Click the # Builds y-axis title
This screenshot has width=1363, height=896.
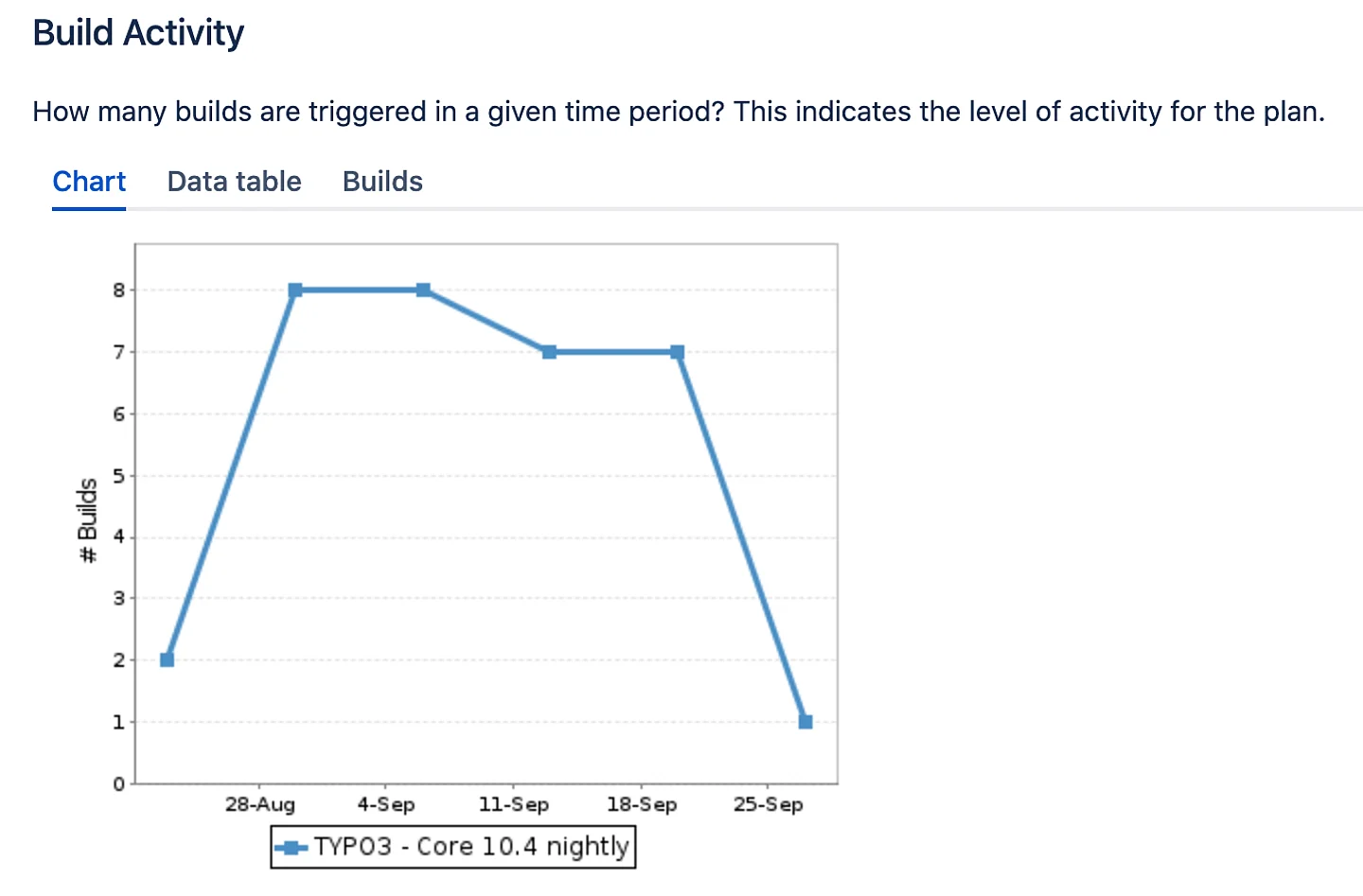coord(88,520)
